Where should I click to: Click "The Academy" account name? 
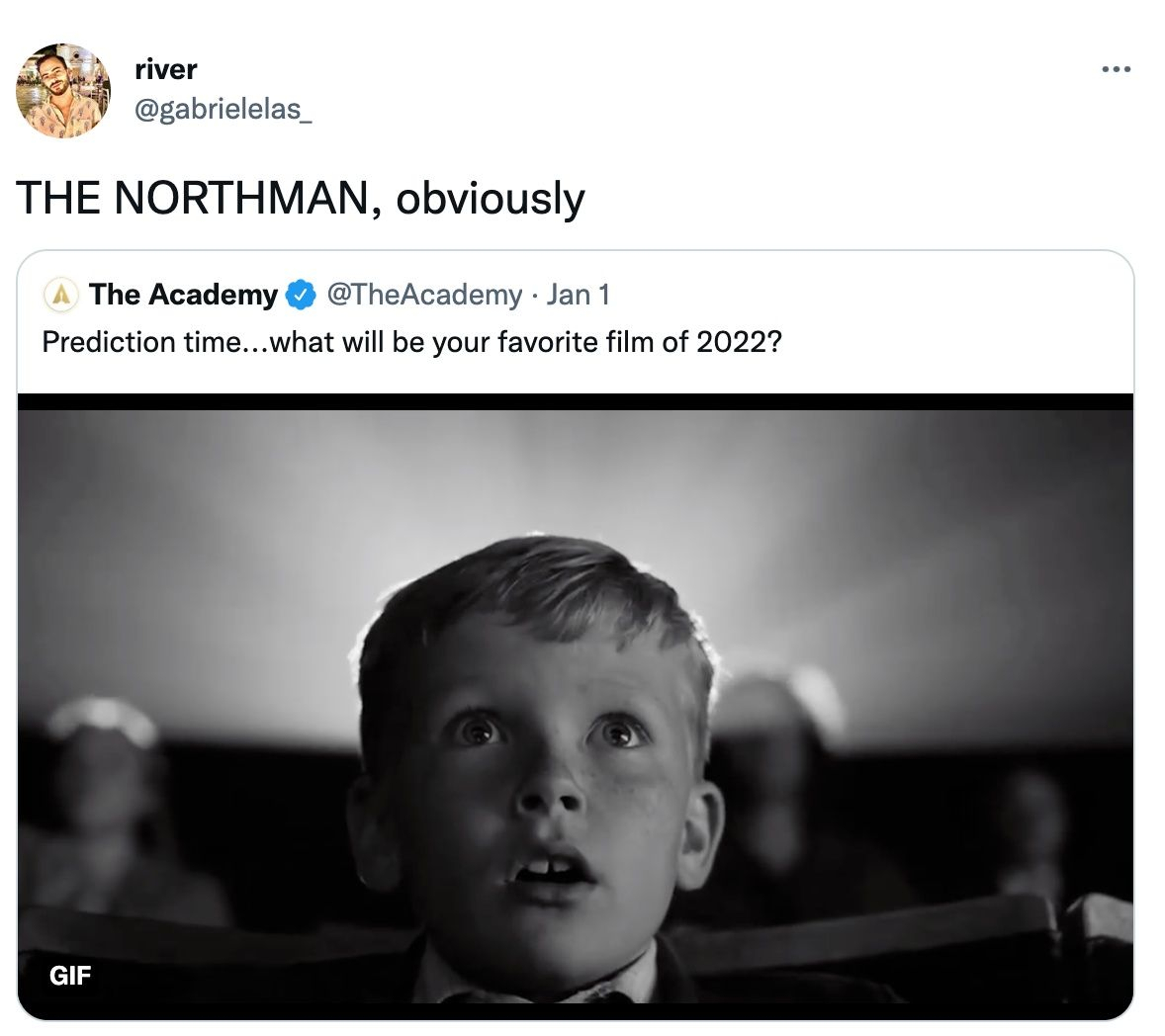coord(184,294)
